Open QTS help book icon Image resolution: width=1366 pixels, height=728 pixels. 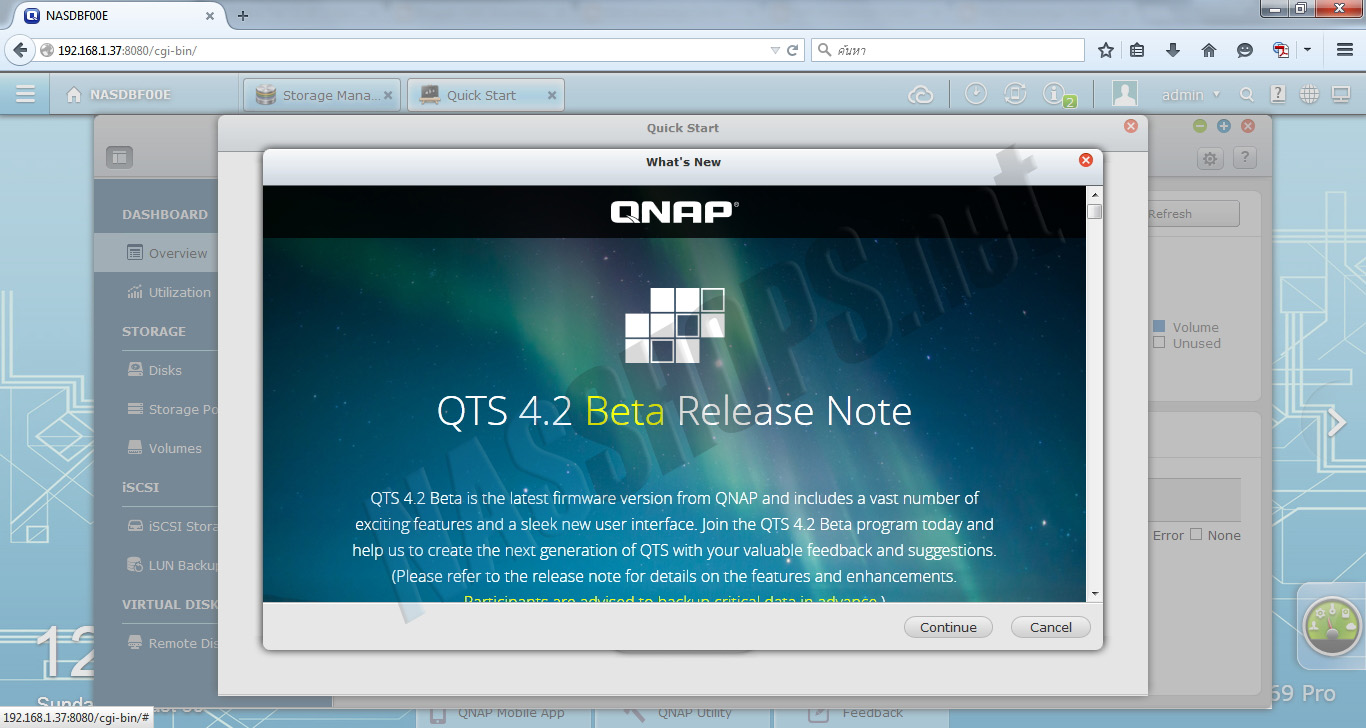[x=1278, y=94]
